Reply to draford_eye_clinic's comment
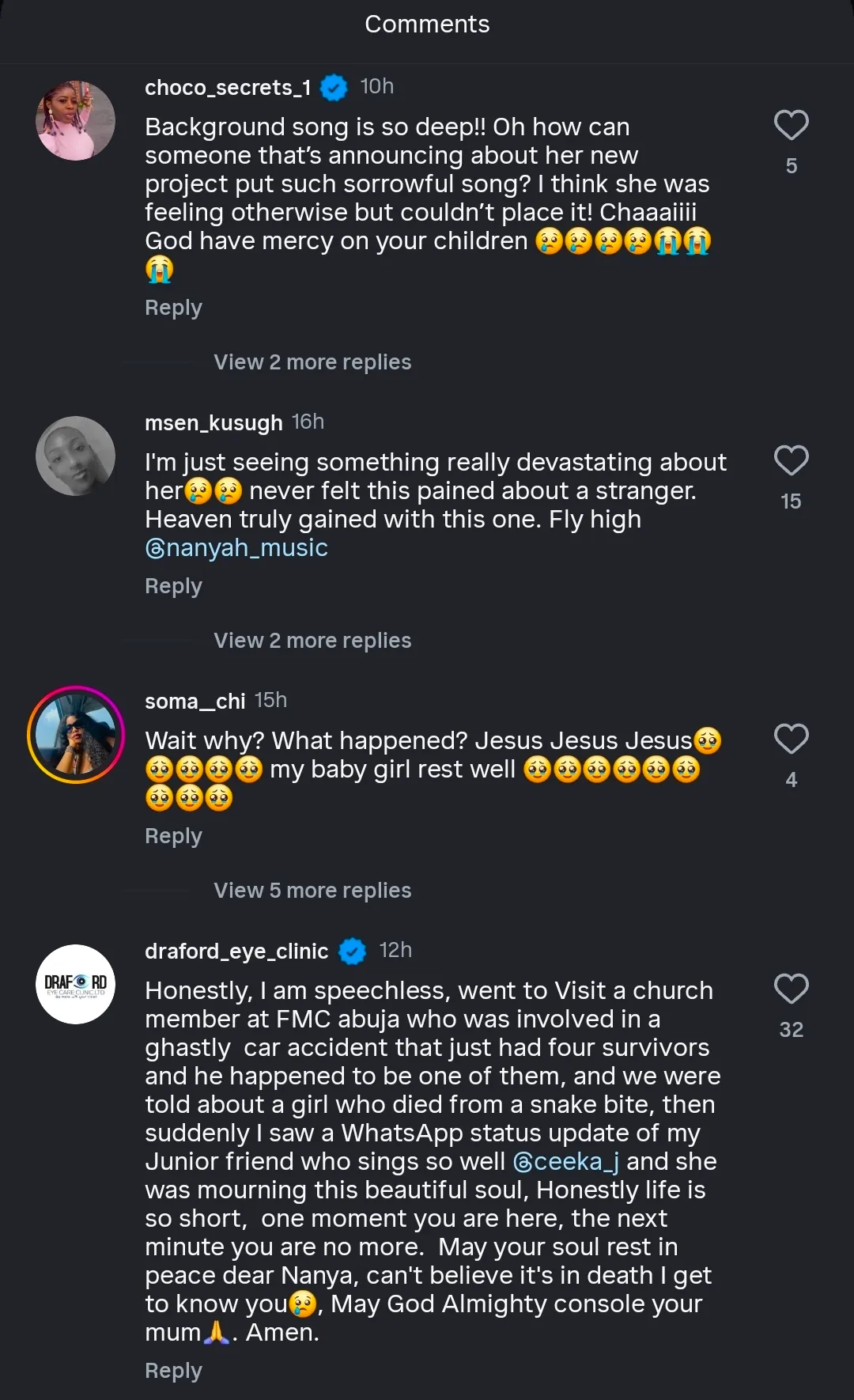 [173, 1371]
